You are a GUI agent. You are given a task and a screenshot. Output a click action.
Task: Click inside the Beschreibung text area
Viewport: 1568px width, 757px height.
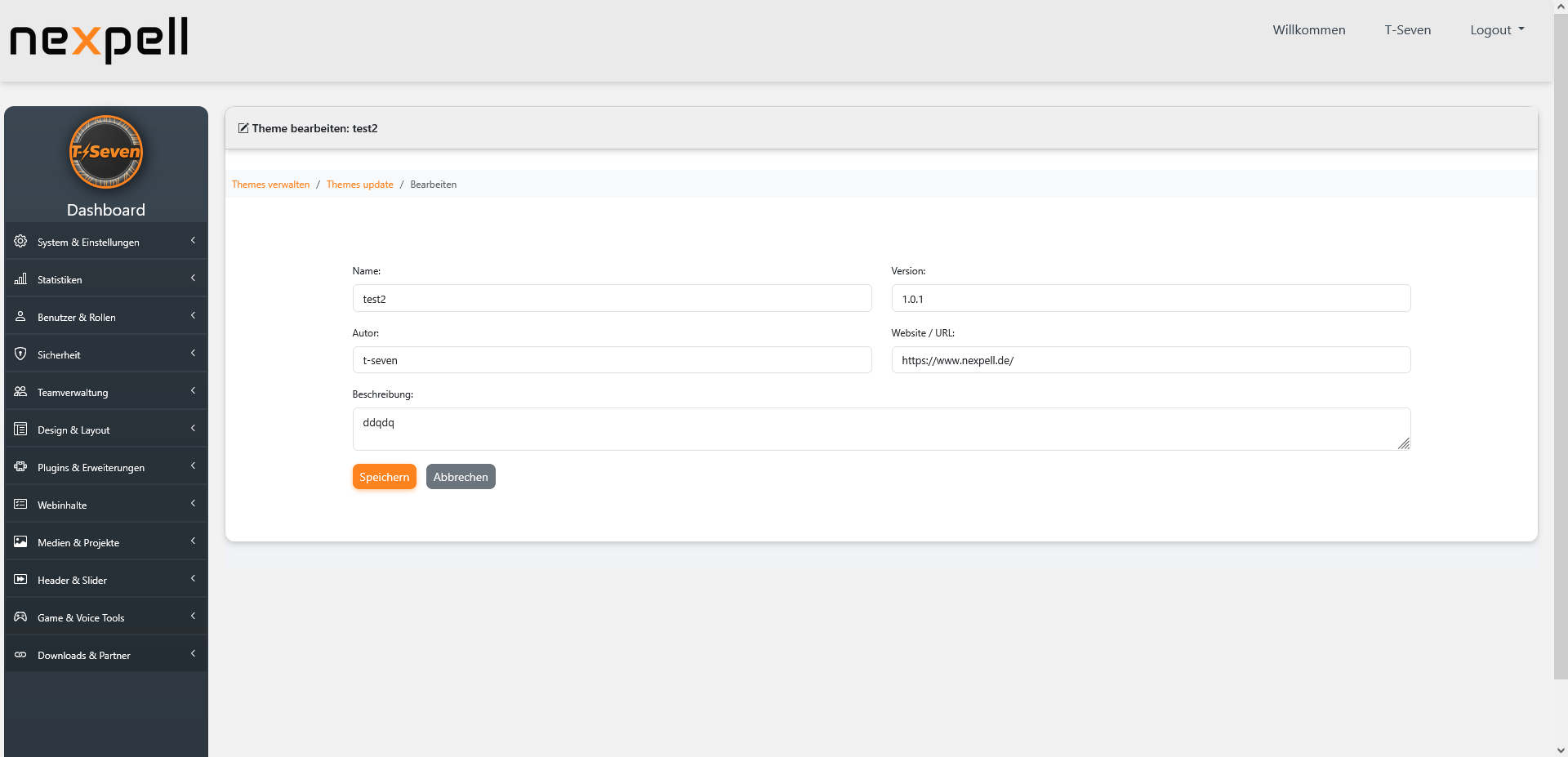coord(881,428)
